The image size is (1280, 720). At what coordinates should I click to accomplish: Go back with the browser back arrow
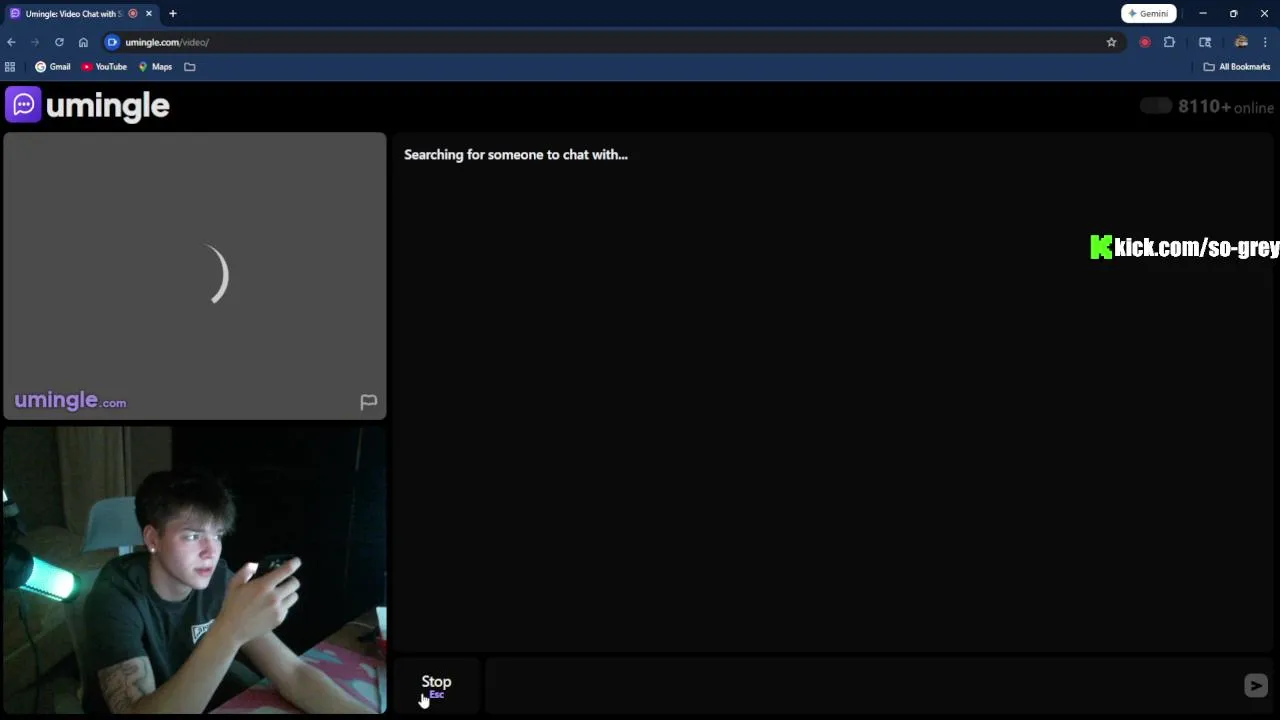[x=11, y=42]
